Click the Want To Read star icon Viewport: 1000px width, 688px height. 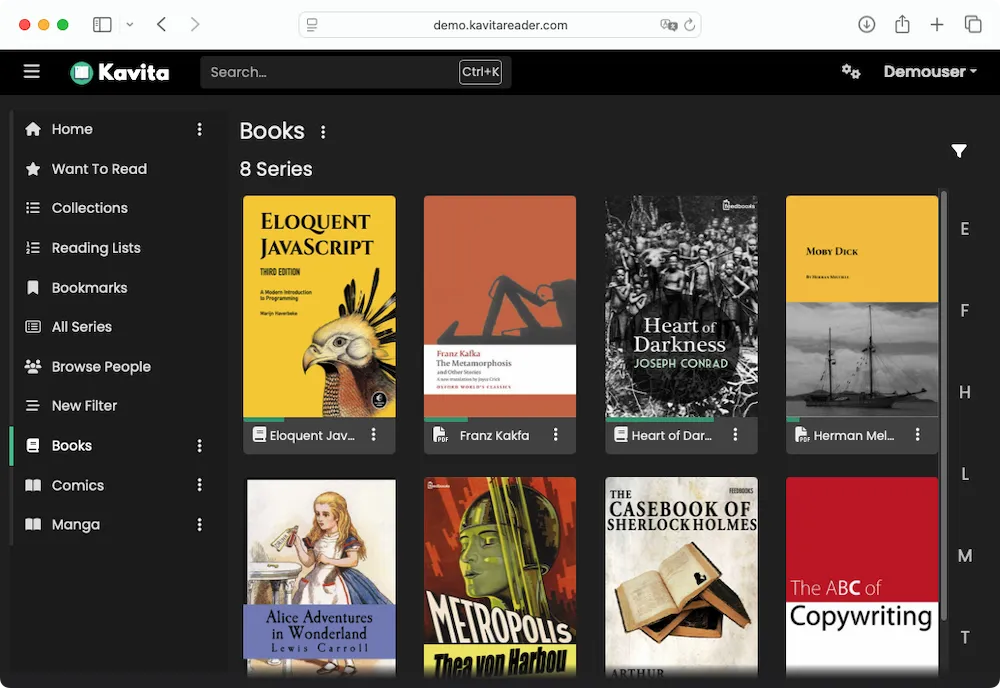tap(33, 169)
